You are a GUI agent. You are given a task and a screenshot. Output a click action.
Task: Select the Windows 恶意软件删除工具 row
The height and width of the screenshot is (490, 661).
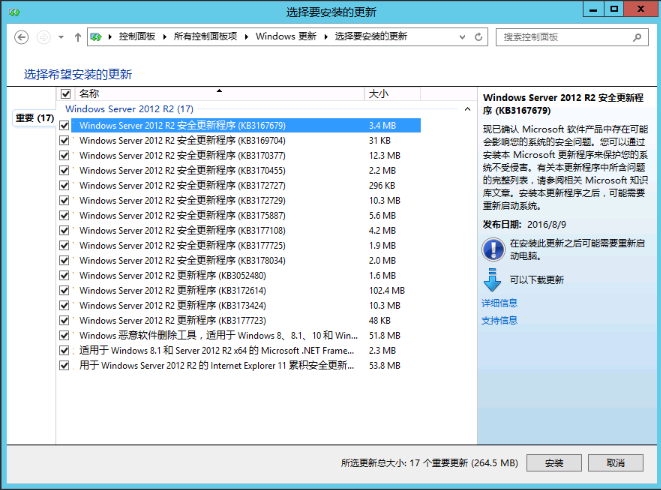(x=246, y=336)
